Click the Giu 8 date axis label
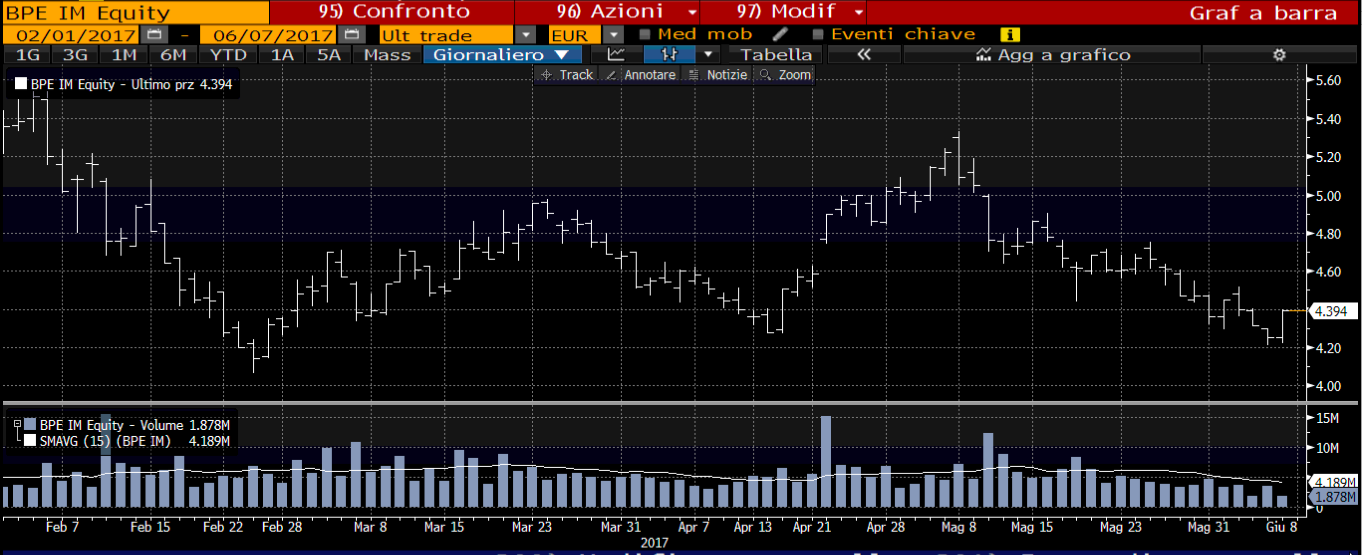 (x=1282, y=526)
